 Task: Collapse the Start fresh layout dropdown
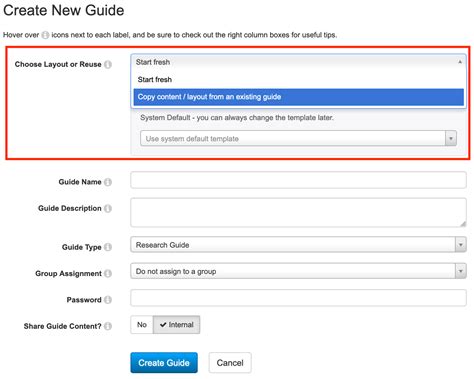pyautogui.click(x=298, y=62)
